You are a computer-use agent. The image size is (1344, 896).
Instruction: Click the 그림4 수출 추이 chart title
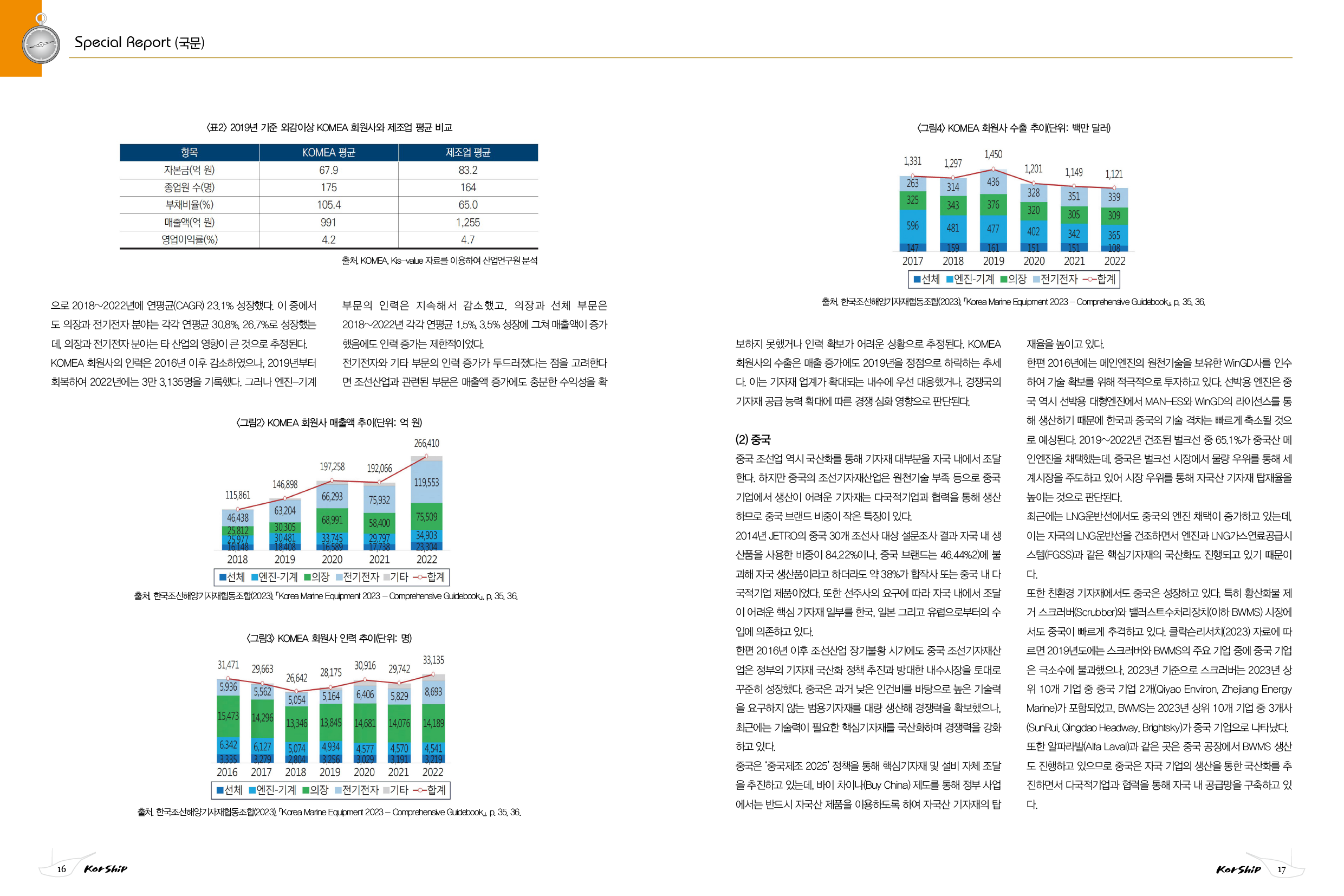1014,128
